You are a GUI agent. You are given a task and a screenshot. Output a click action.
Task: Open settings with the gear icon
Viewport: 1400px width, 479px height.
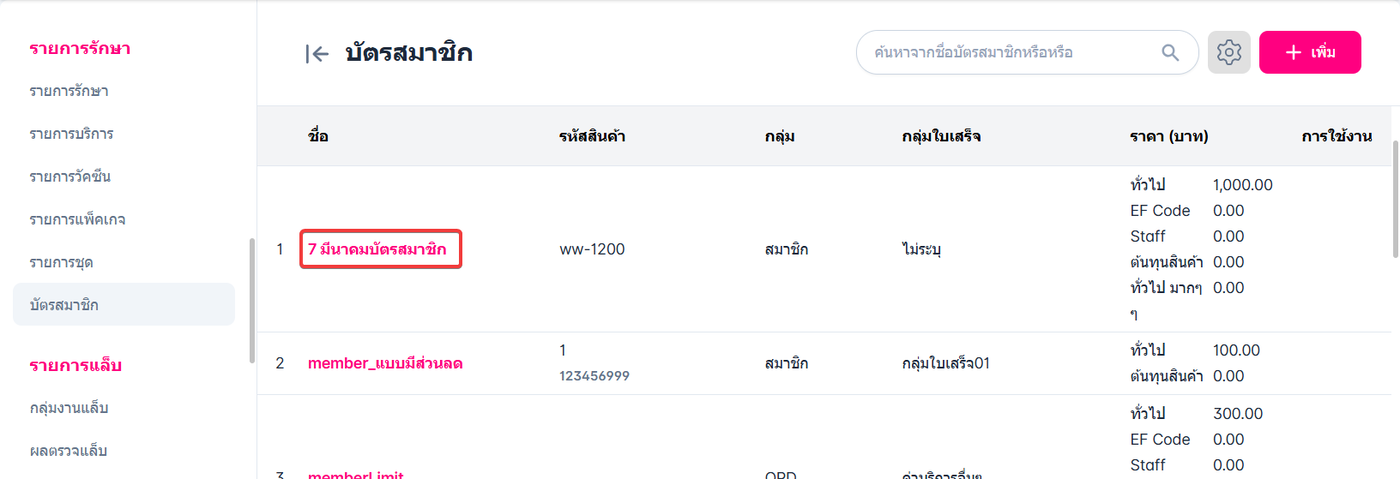pos(1229,52)
